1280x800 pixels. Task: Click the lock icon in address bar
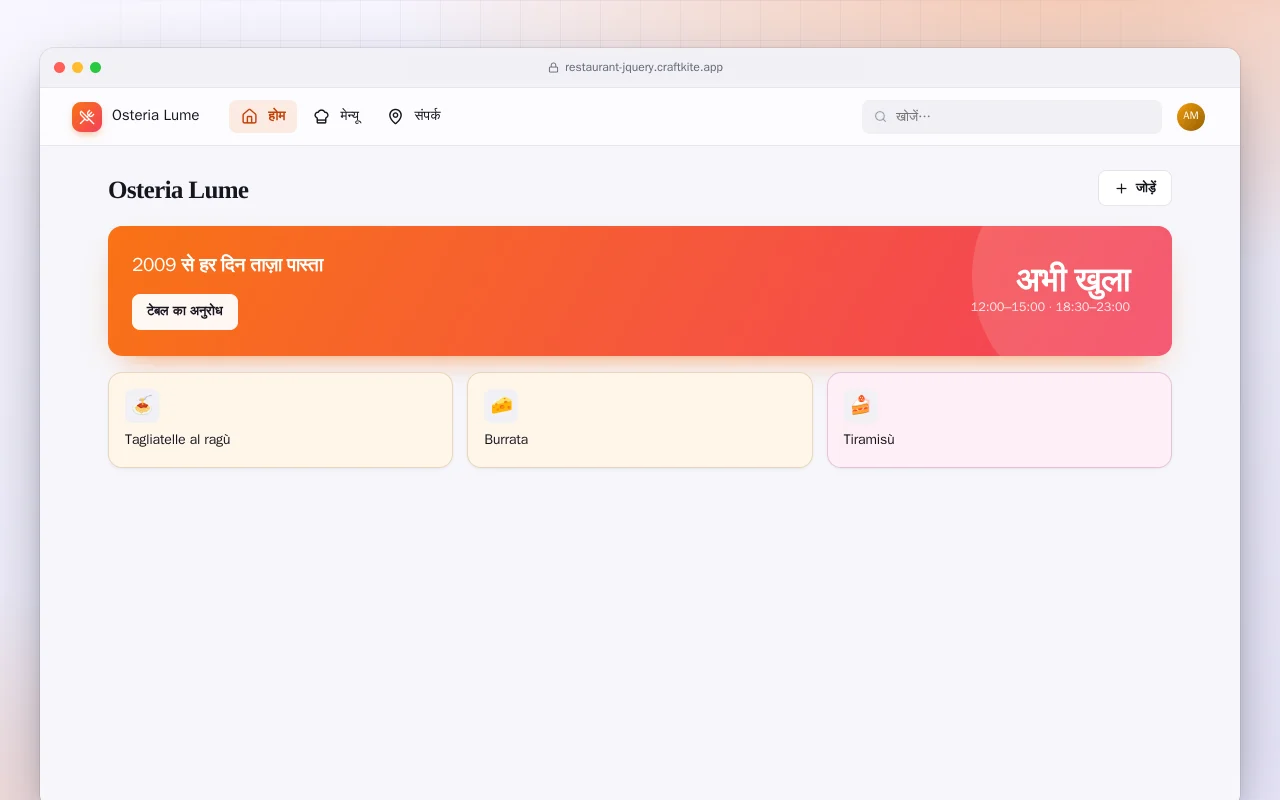click(x=553, y=68)
